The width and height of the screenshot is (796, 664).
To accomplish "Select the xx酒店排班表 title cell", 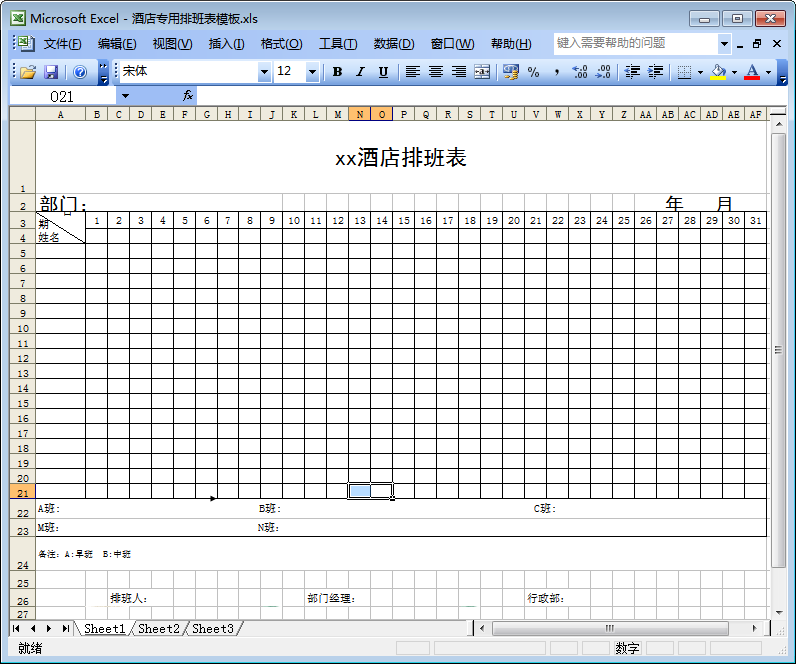I will tap(401, 157).
